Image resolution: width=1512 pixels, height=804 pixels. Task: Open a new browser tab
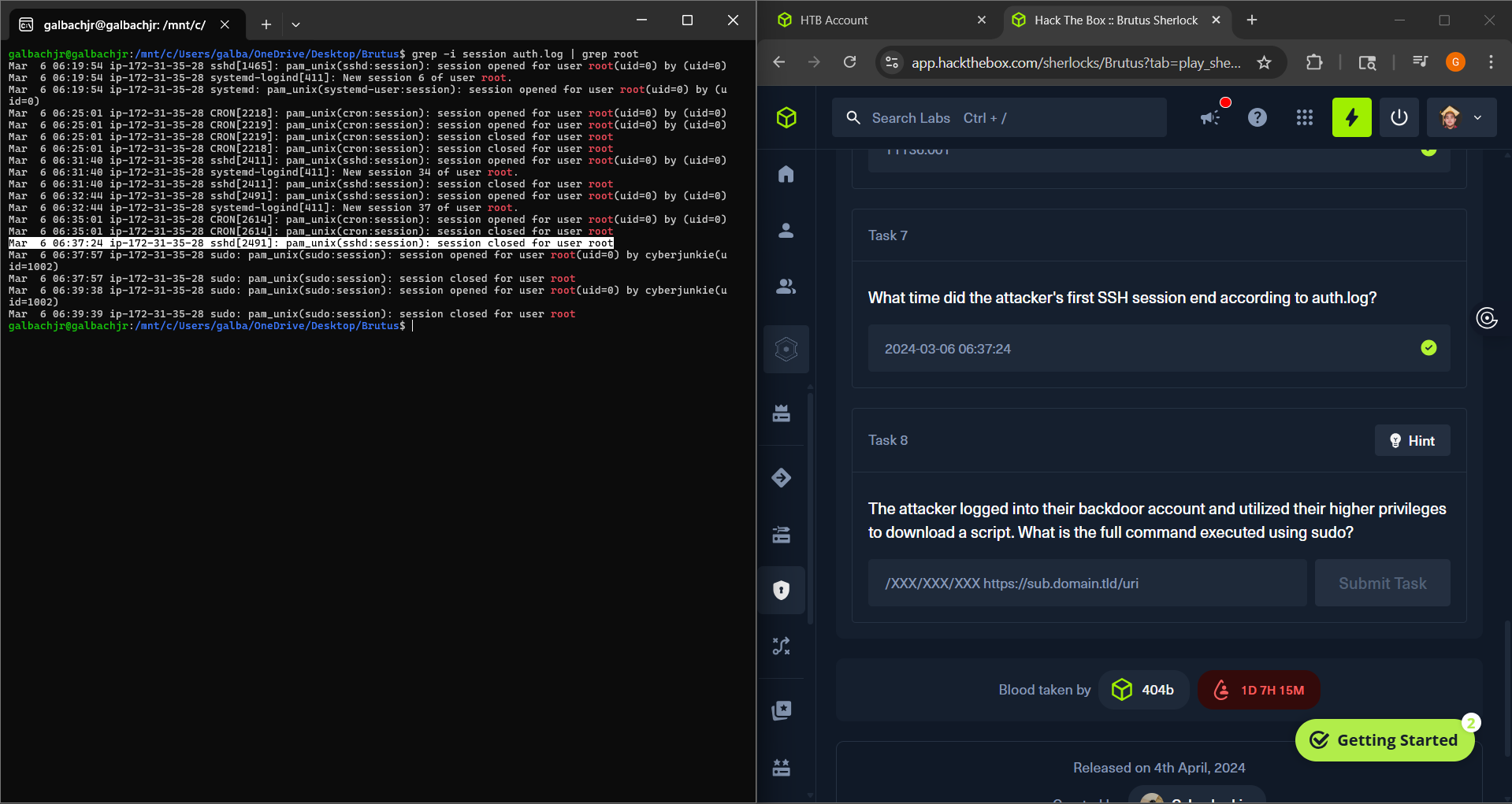click(x=1252, y=20)
